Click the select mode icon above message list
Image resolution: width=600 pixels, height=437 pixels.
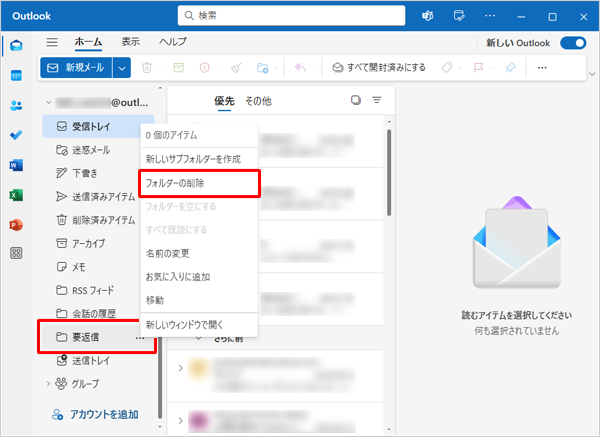point(356,100)
